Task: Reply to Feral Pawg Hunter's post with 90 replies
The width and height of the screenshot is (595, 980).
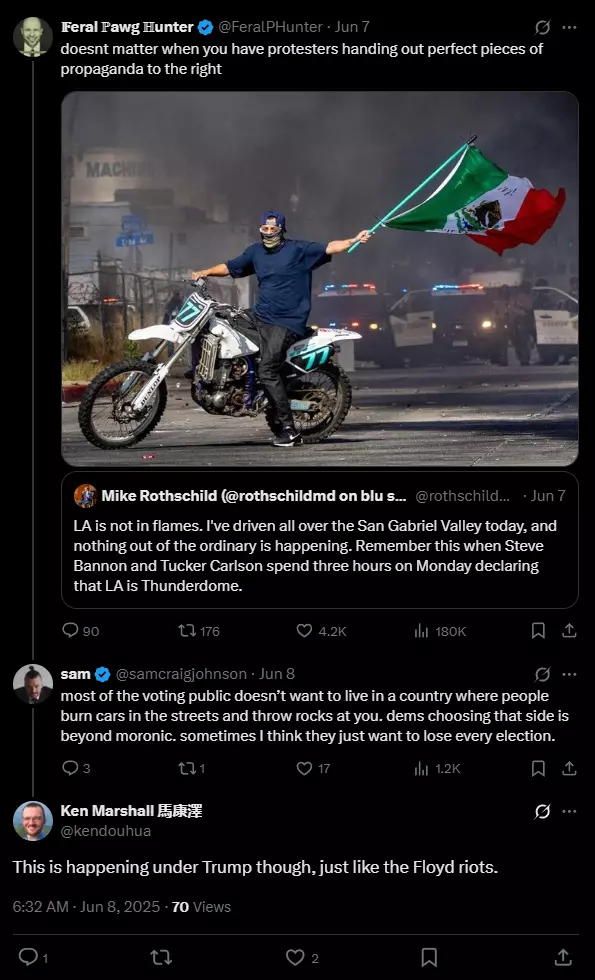Action: tap(81, 631)
